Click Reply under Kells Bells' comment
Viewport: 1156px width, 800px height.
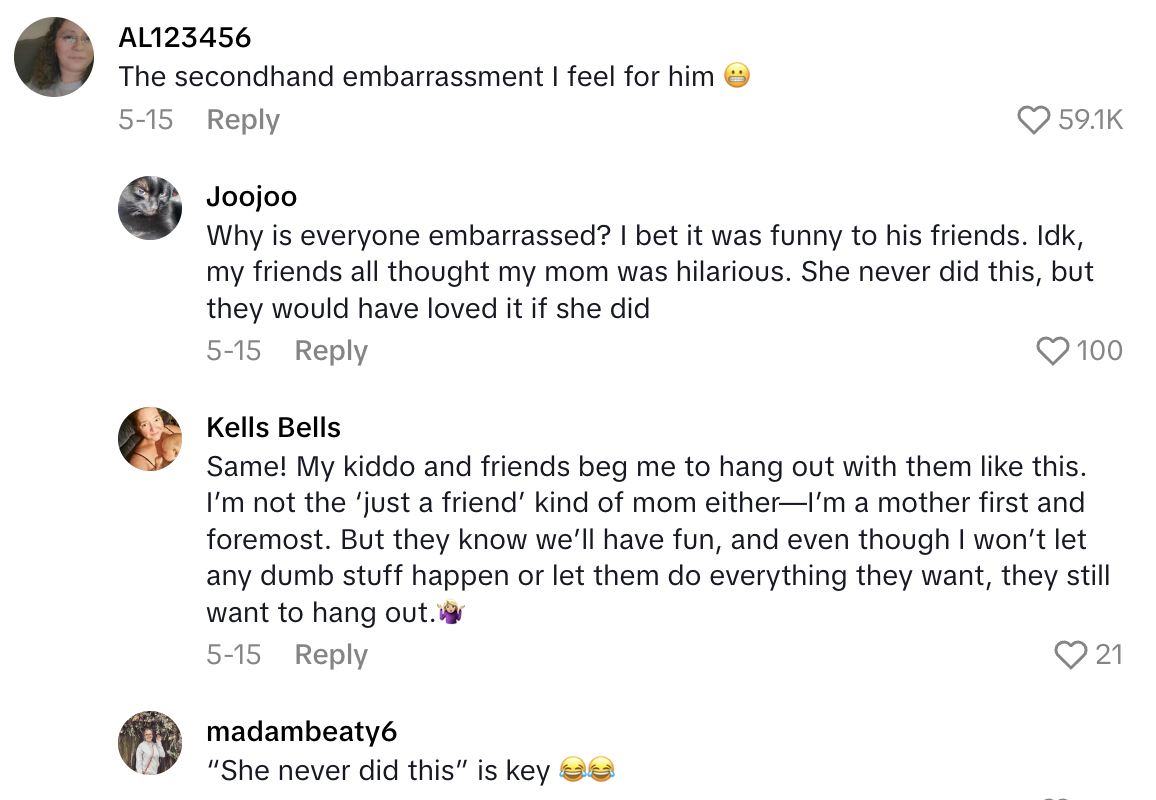coord(330,655)
